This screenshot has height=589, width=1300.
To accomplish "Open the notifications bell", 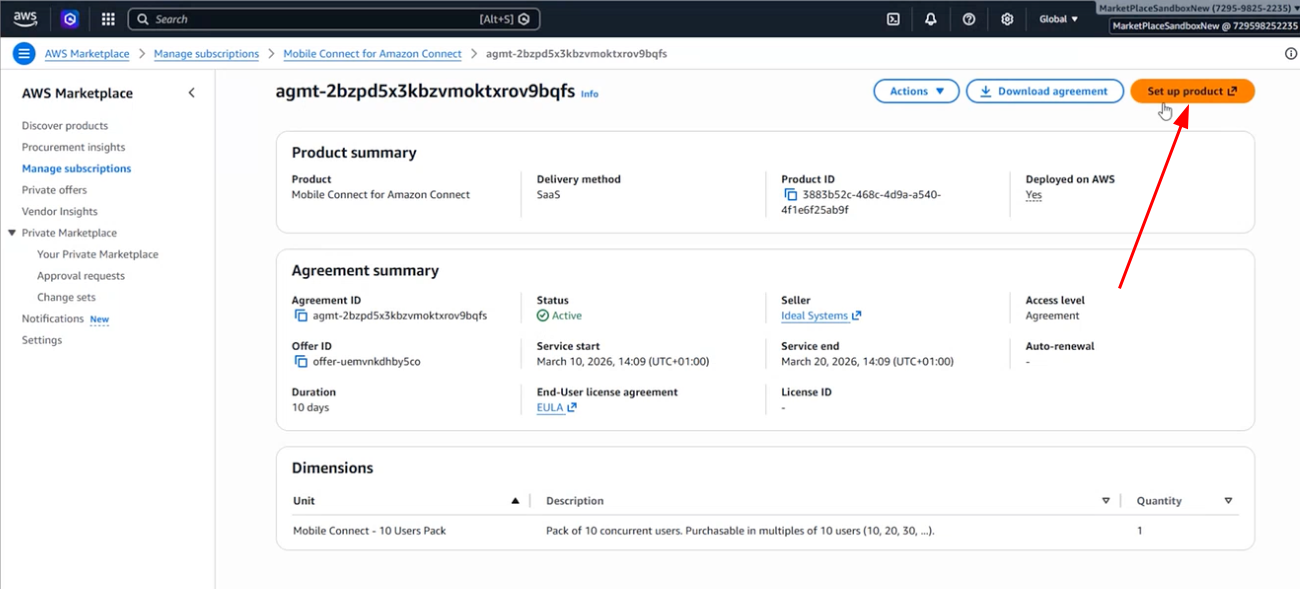I will [x=931, y=19].
